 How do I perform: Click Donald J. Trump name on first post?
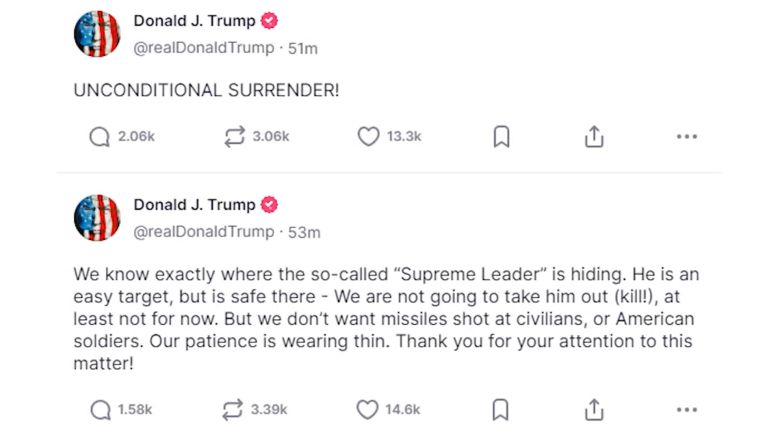(x=194, y=21)
